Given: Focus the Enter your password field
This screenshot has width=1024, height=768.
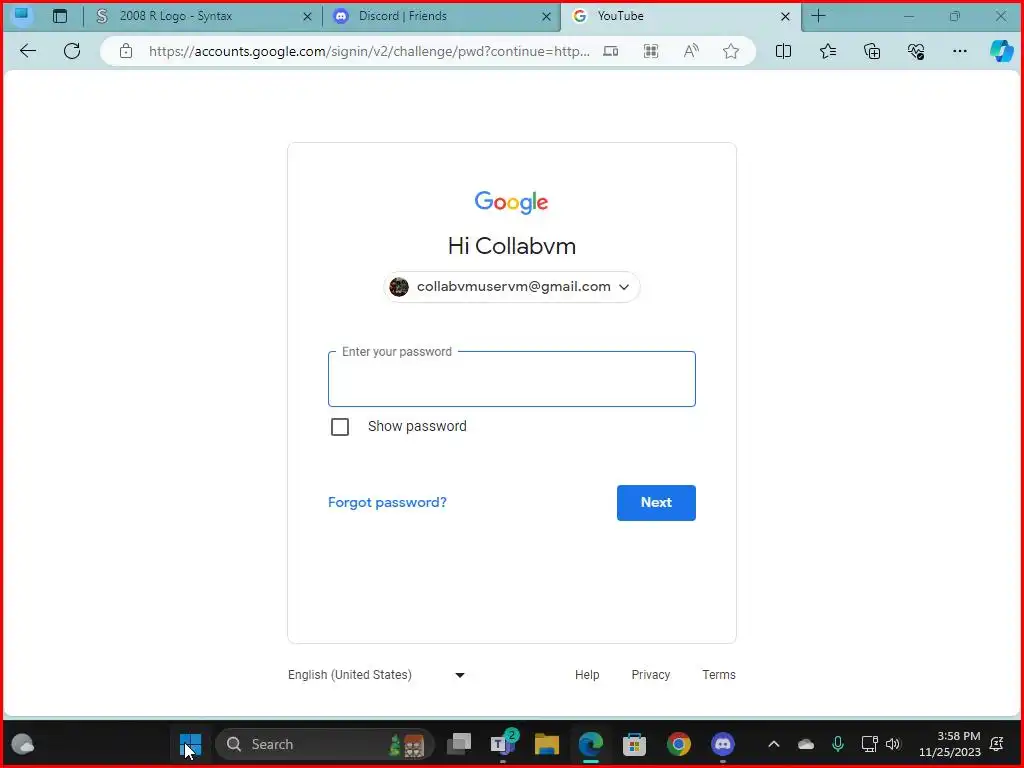Looking at the screenshot, I should [512, 379].
